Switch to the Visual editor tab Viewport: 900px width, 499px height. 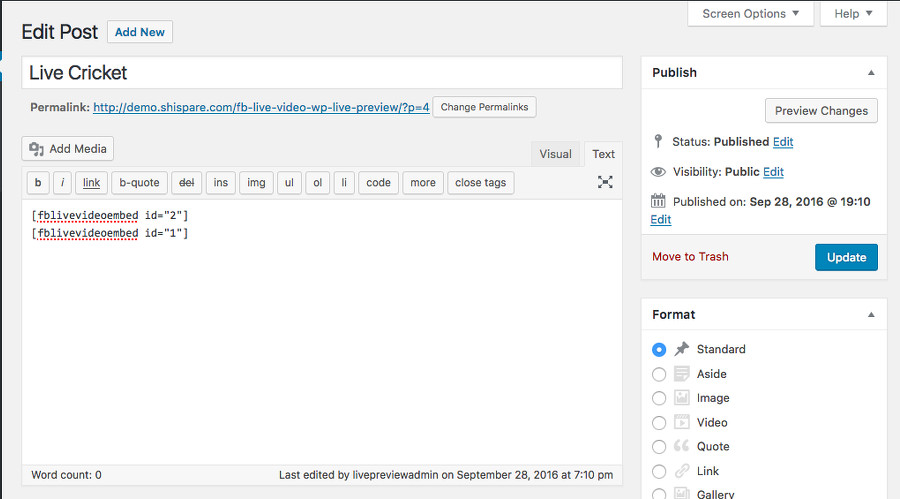[555, 154]
